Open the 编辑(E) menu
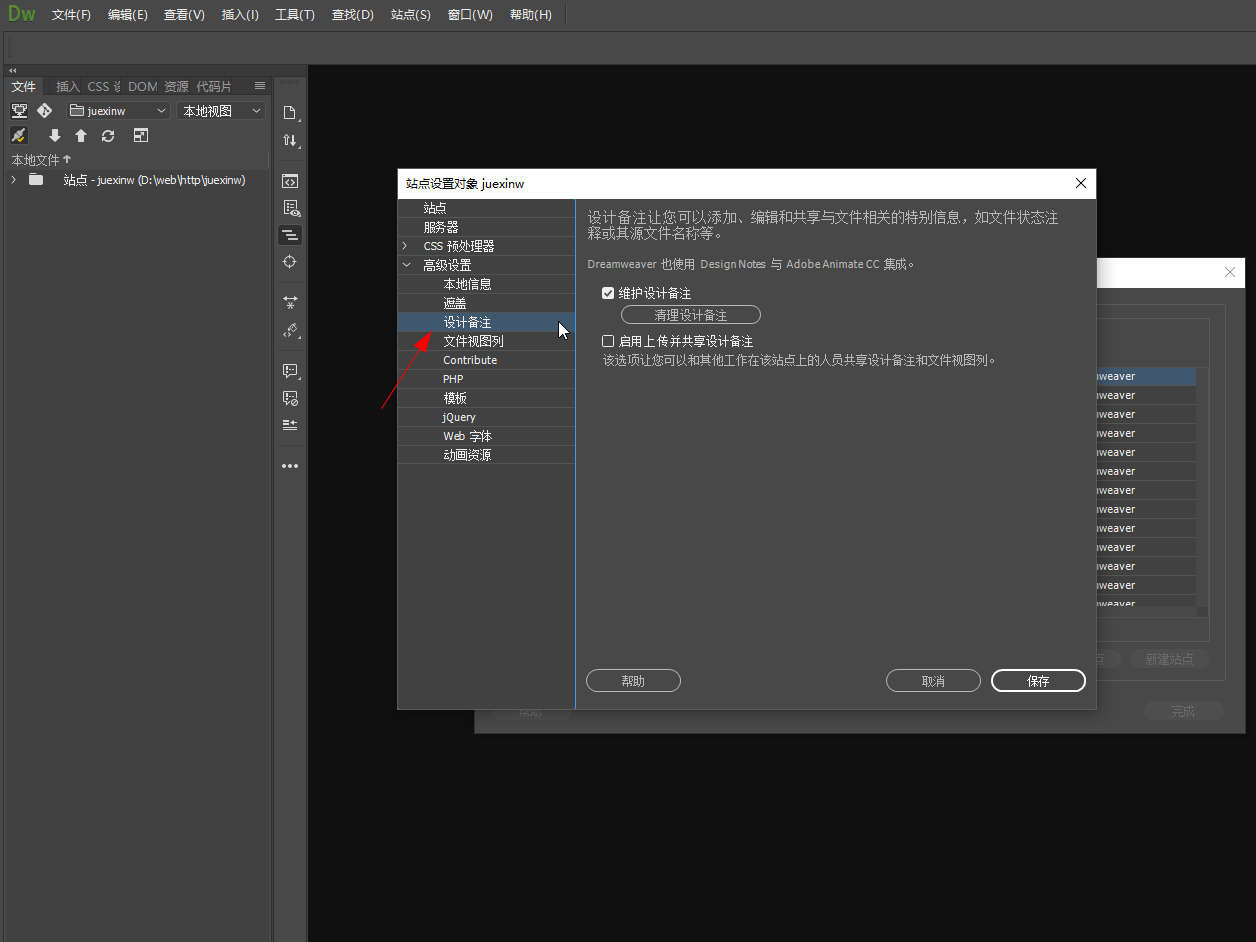This screenshot has height=942, width=1256. [128, 15]
